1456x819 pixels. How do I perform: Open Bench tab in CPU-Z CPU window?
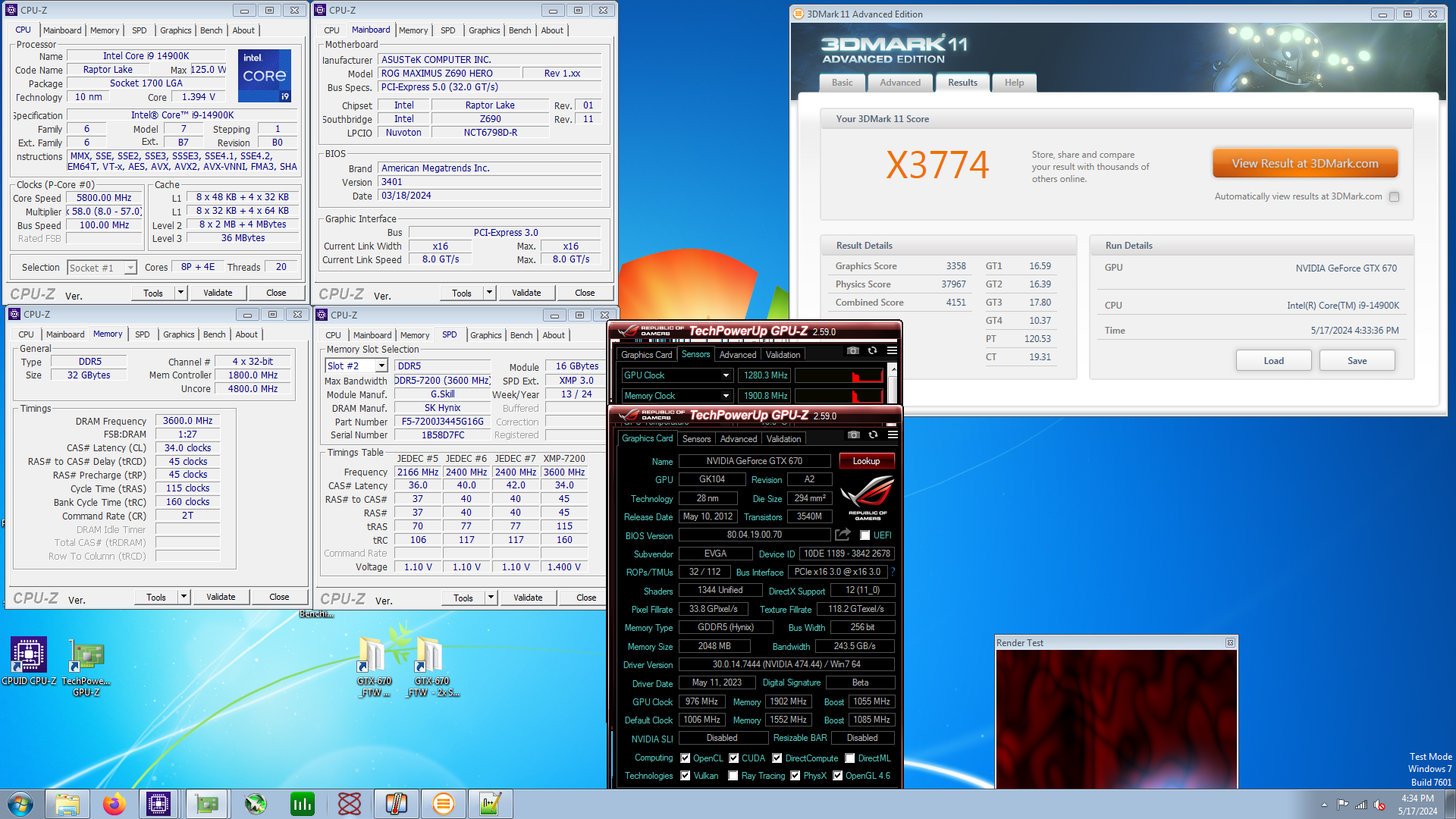click(x=212, y=30)
